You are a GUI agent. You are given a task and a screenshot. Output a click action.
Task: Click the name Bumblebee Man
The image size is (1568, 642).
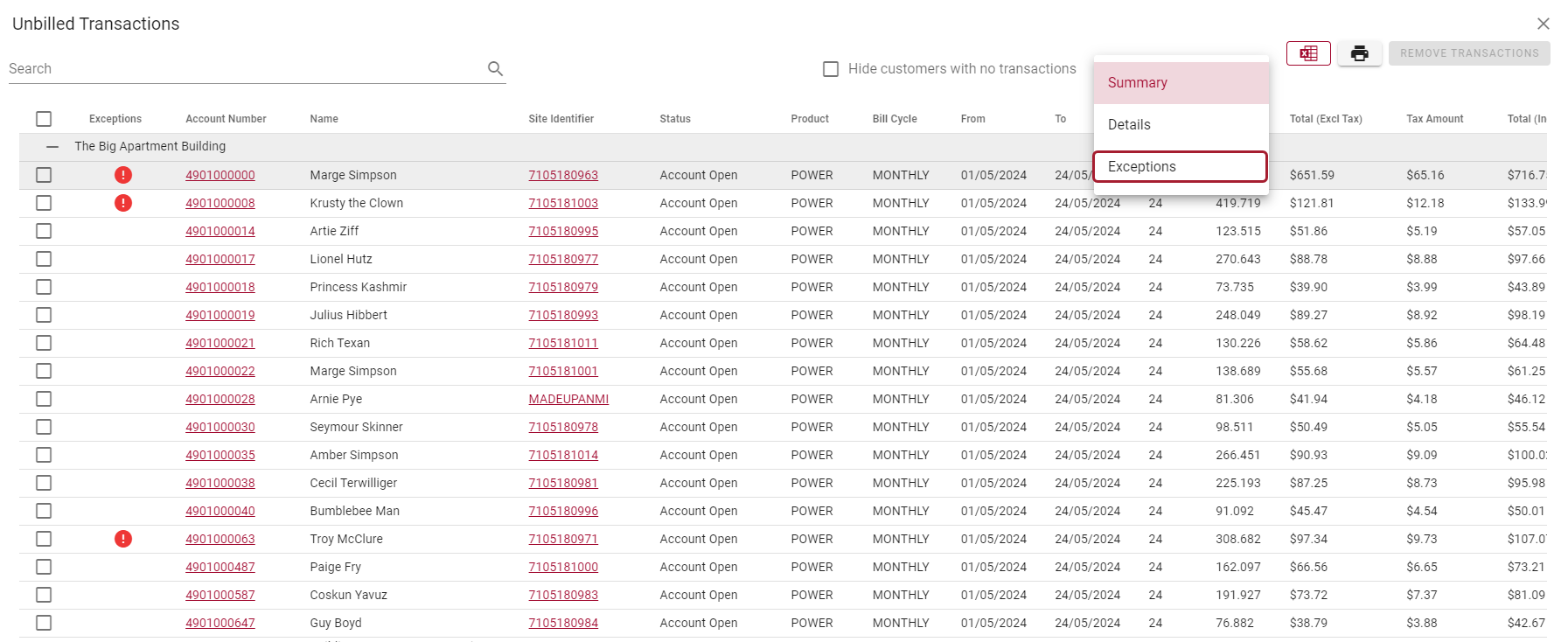pyautogui.click(x=354, y=511)
